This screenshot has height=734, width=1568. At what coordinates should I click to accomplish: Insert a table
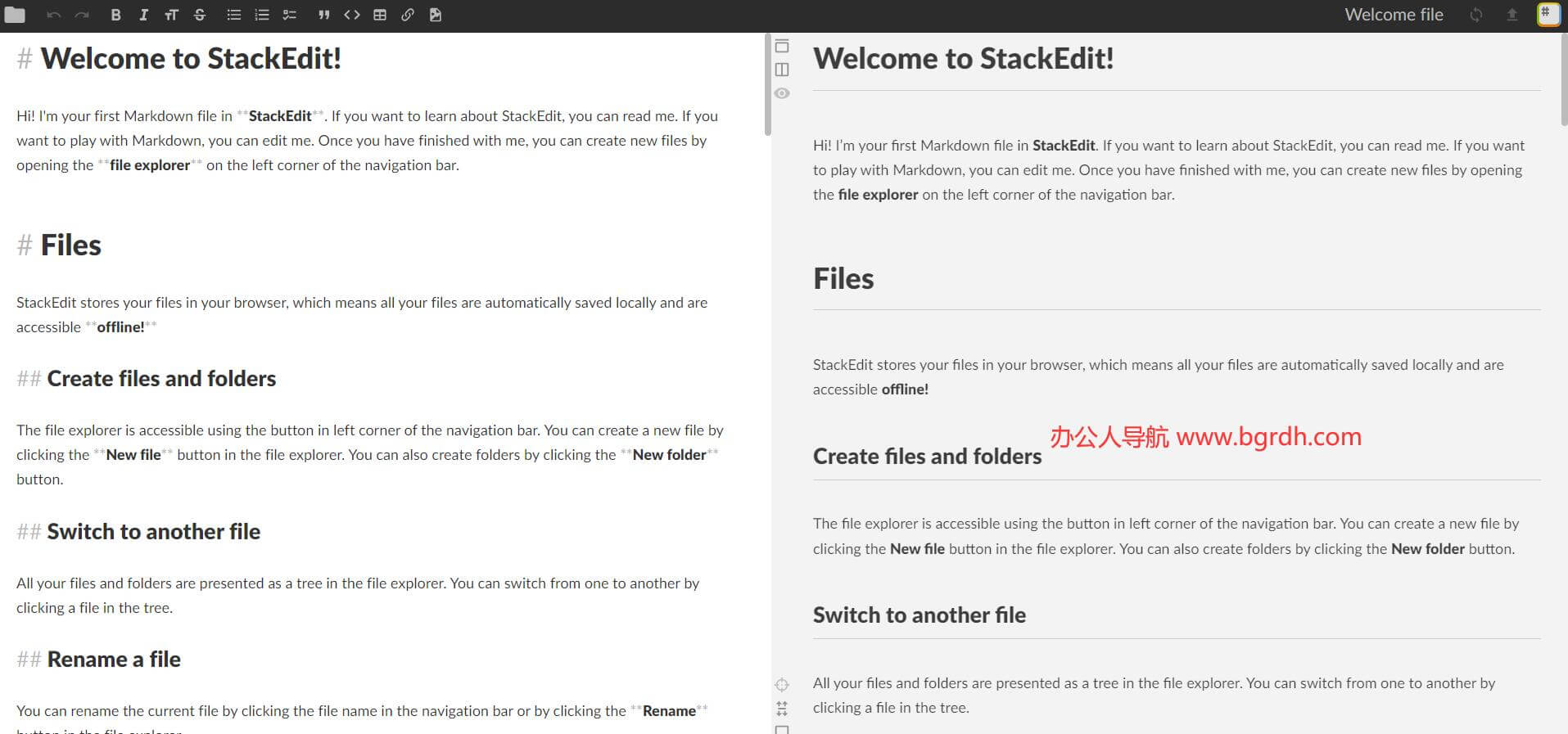coord(380,15)
